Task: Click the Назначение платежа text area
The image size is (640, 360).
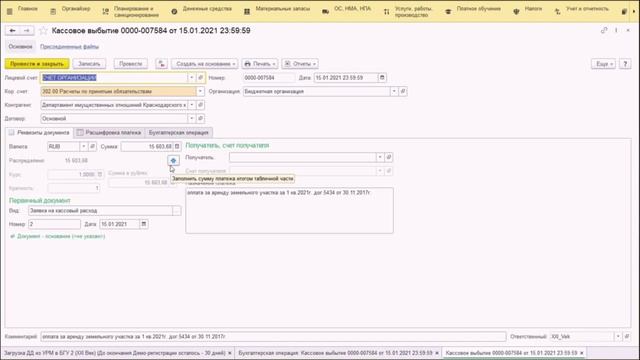Action: (x=289, y=210)
